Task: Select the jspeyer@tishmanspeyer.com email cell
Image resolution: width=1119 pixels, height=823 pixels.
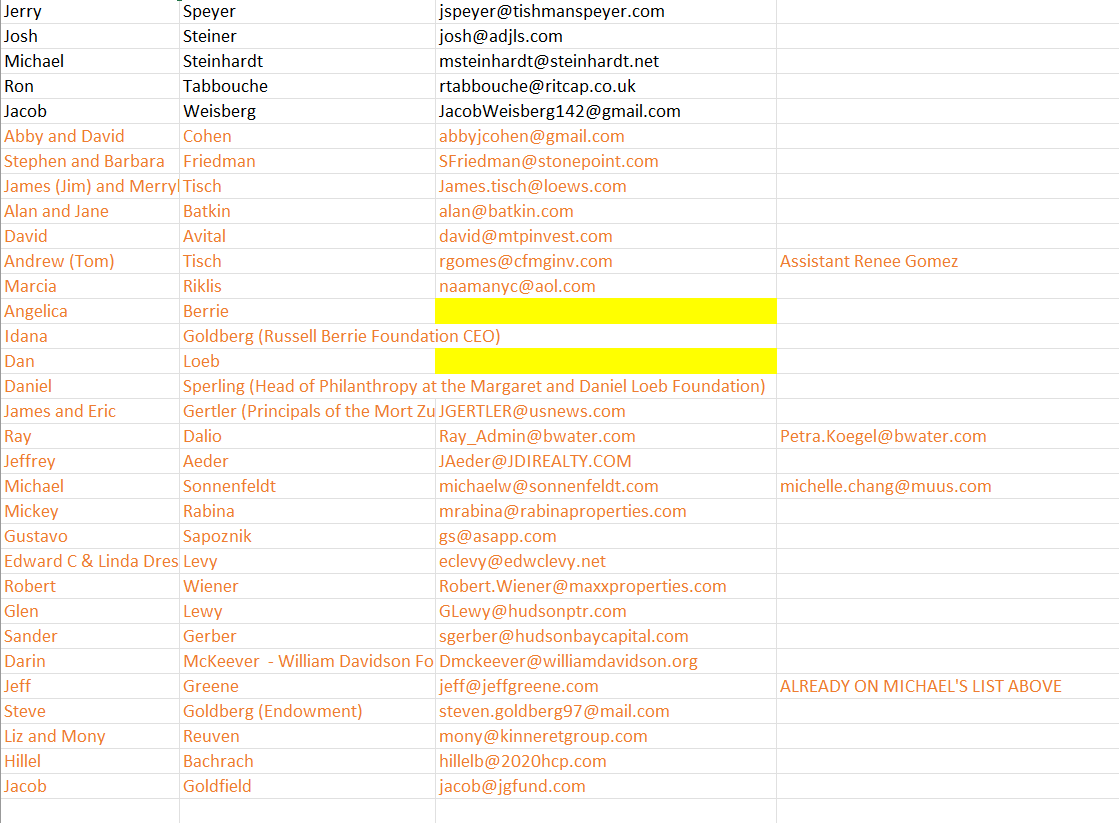Action: point(551,12)
